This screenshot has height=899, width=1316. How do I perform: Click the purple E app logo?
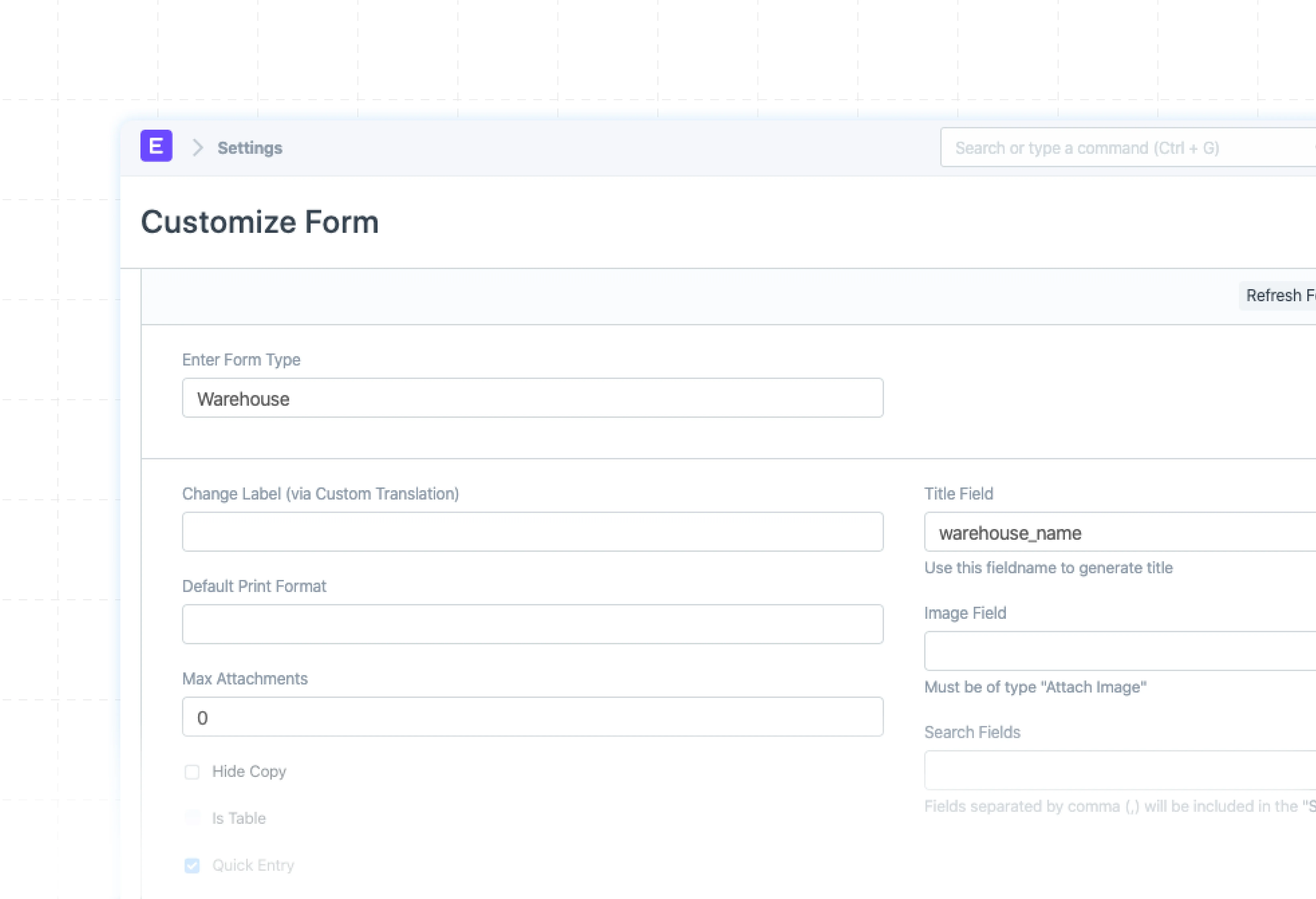[156, 146]
